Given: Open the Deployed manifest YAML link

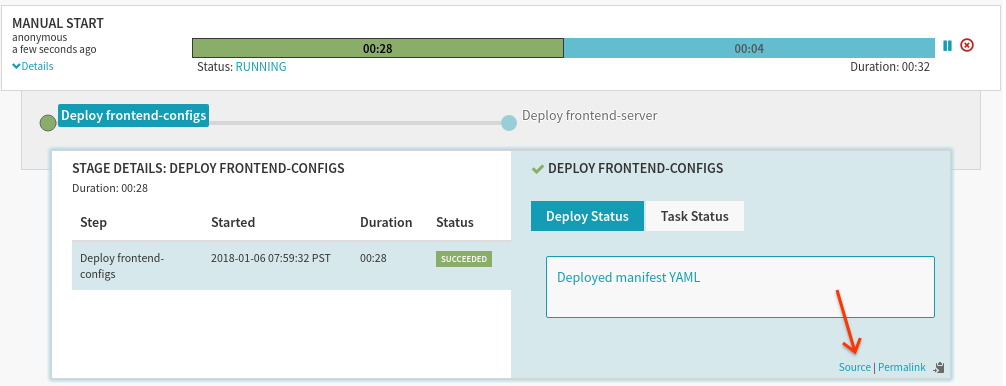Looking at the screenshot, I should (x=628, y=278).
